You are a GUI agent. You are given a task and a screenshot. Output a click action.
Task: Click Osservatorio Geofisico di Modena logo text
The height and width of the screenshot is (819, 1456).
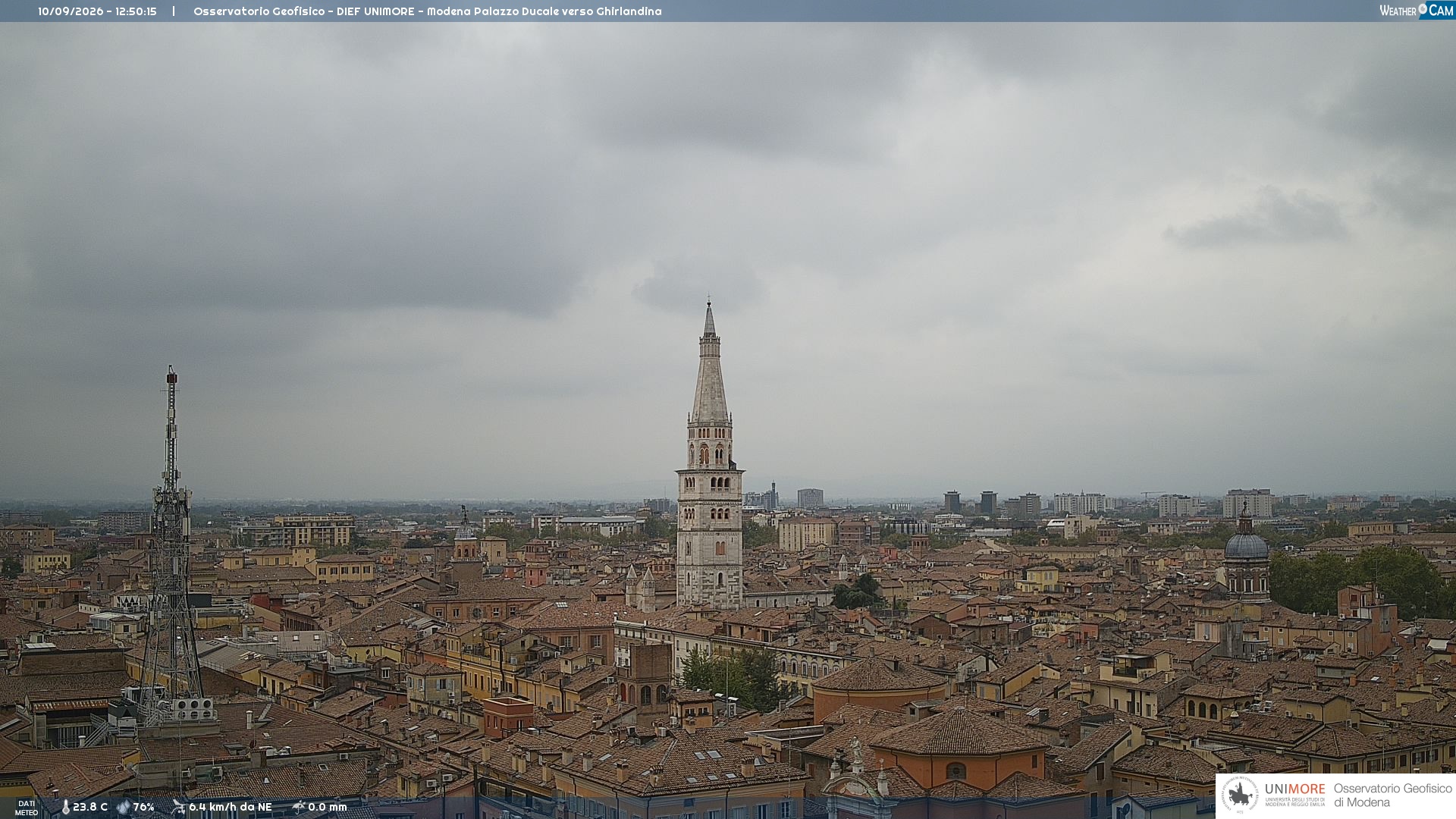pos(1393,795)
